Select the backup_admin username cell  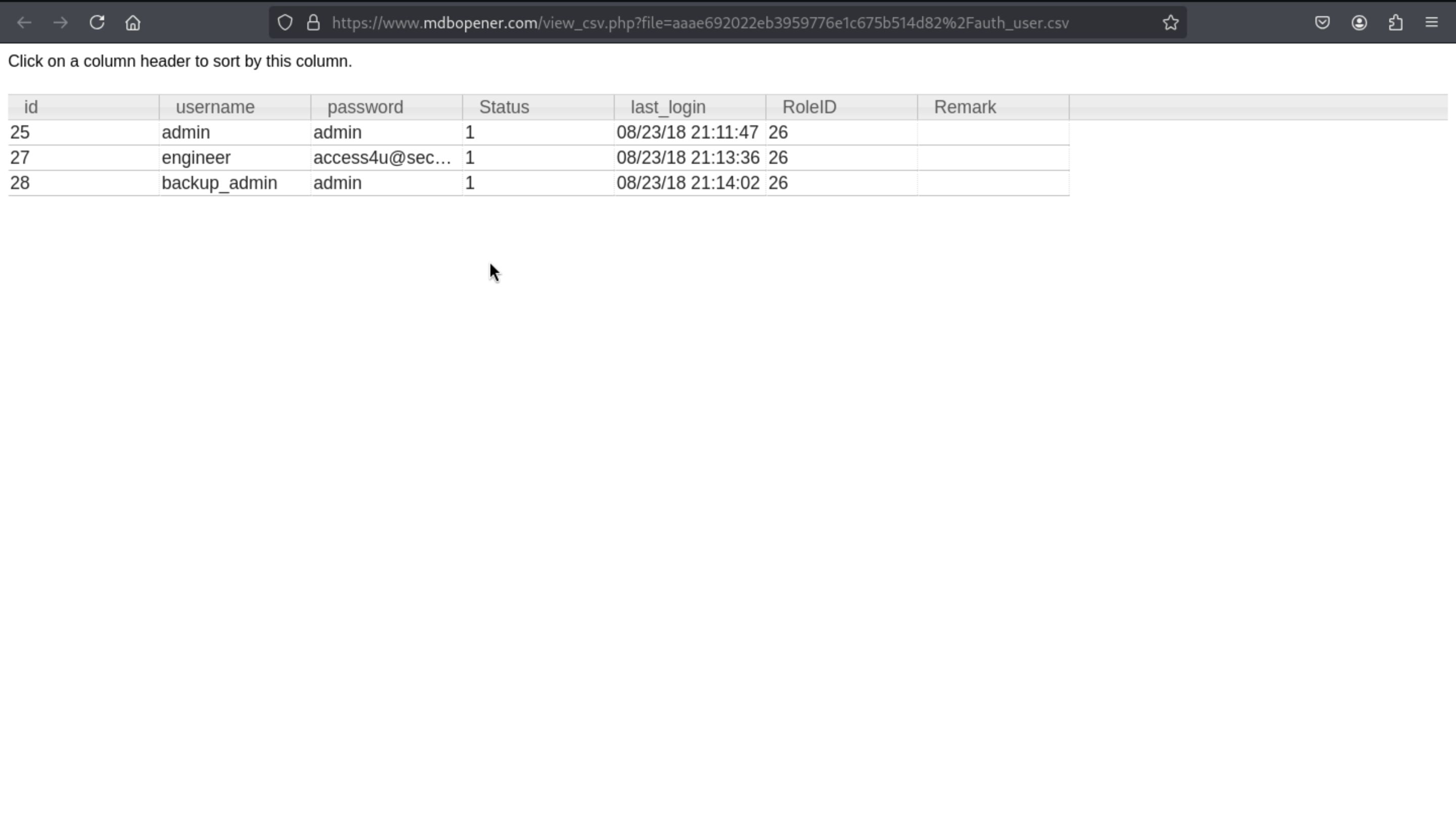point(219,183)
